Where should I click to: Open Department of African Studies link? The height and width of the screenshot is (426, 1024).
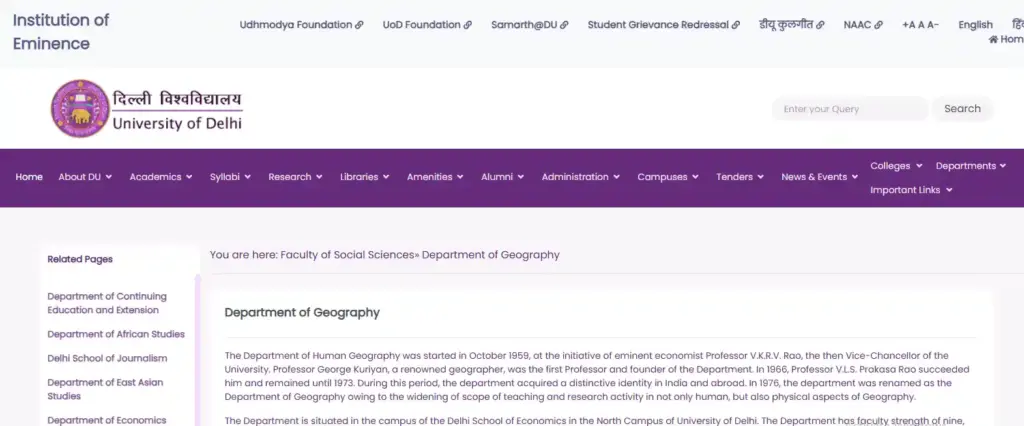pos(116,334)
